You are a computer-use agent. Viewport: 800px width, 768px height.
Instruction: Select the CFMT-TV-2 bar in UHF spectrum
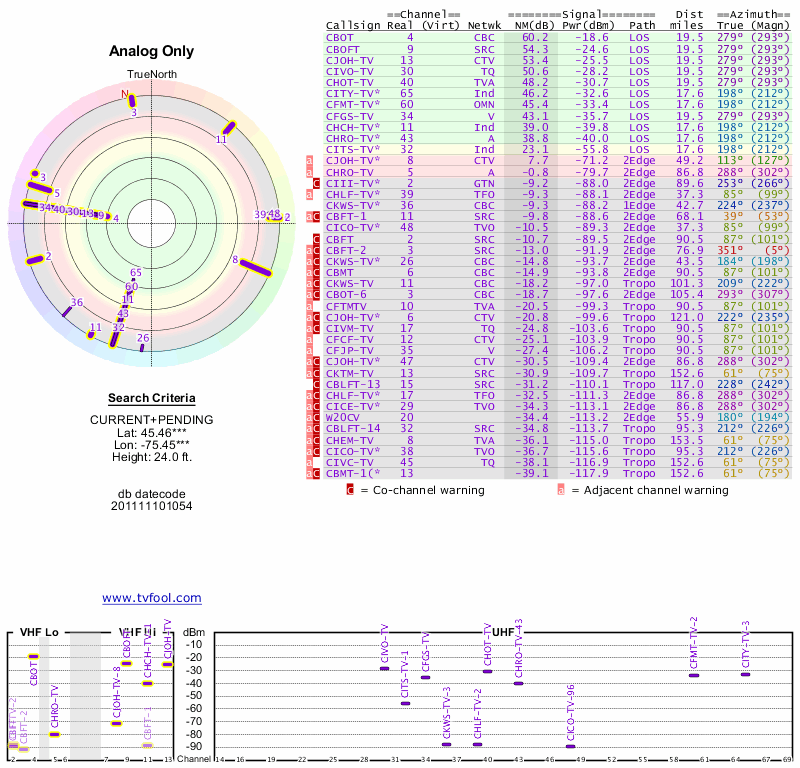(694, 675)
